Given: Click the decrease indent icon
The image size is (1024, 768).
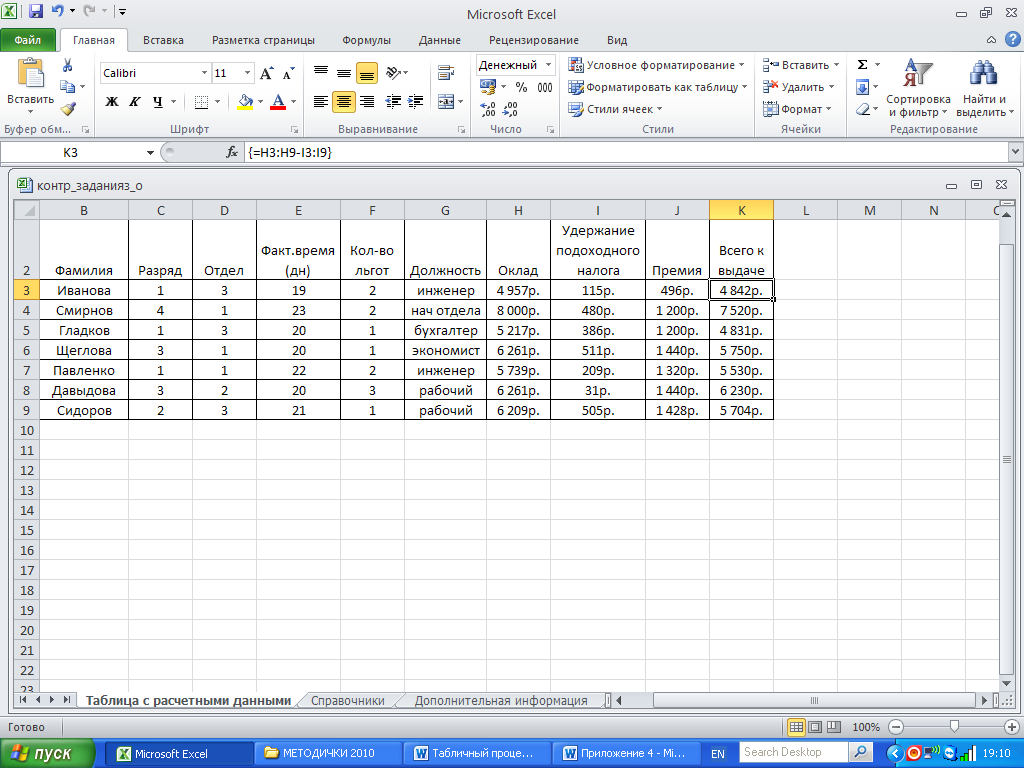Looking at the screenshot, I should point(393,101).
